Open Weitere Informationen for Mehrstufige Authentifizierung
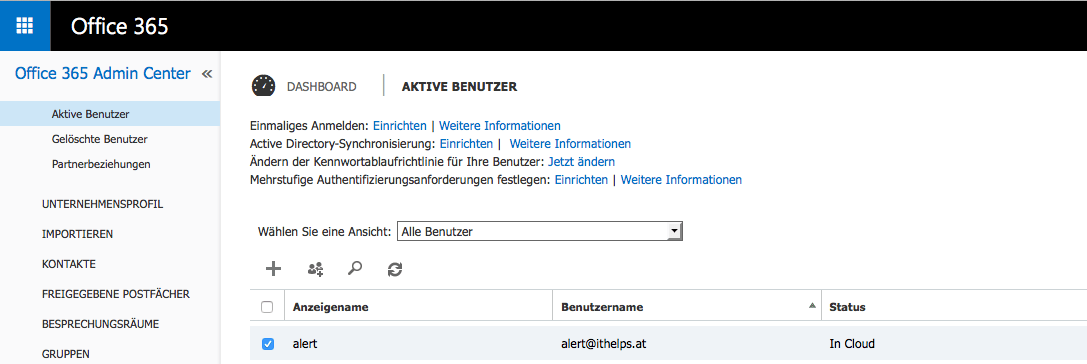The image size is (1087, 364). (681, 180)
